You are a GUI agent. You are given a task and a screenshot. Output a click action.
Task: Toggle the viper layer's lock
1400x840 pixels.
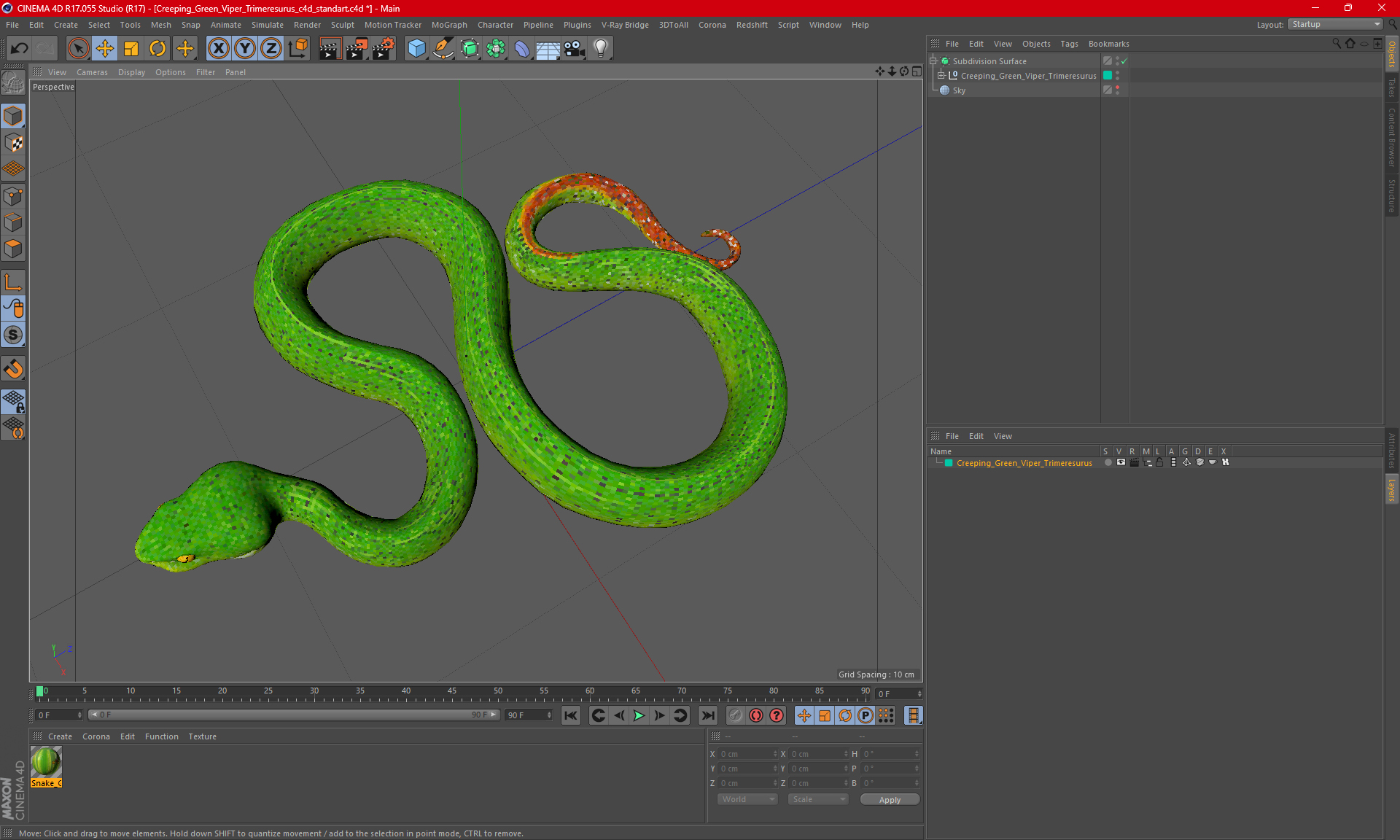point(1159,462)
